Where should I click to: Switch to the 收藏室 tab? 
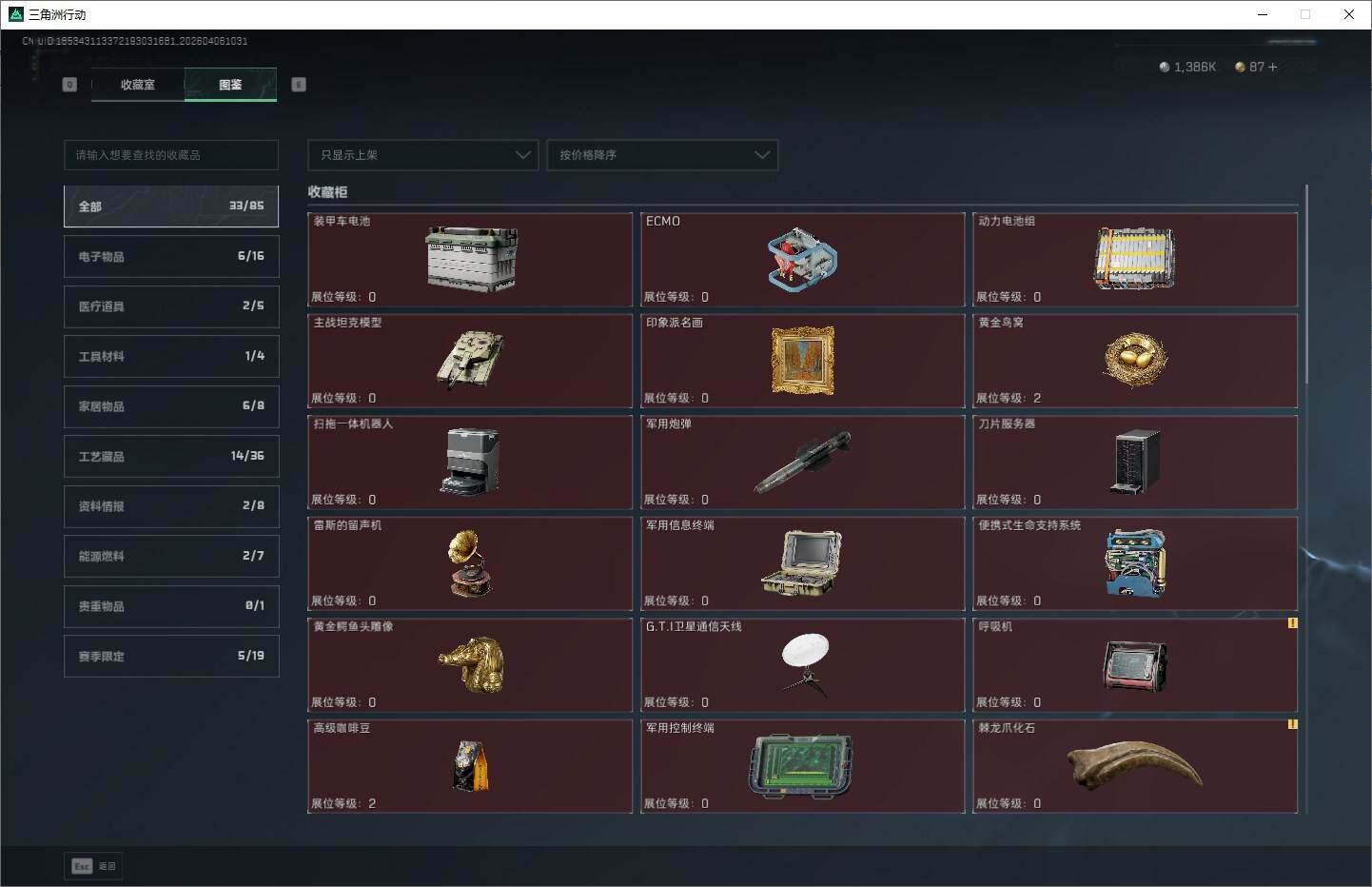(x=138, y=85)
